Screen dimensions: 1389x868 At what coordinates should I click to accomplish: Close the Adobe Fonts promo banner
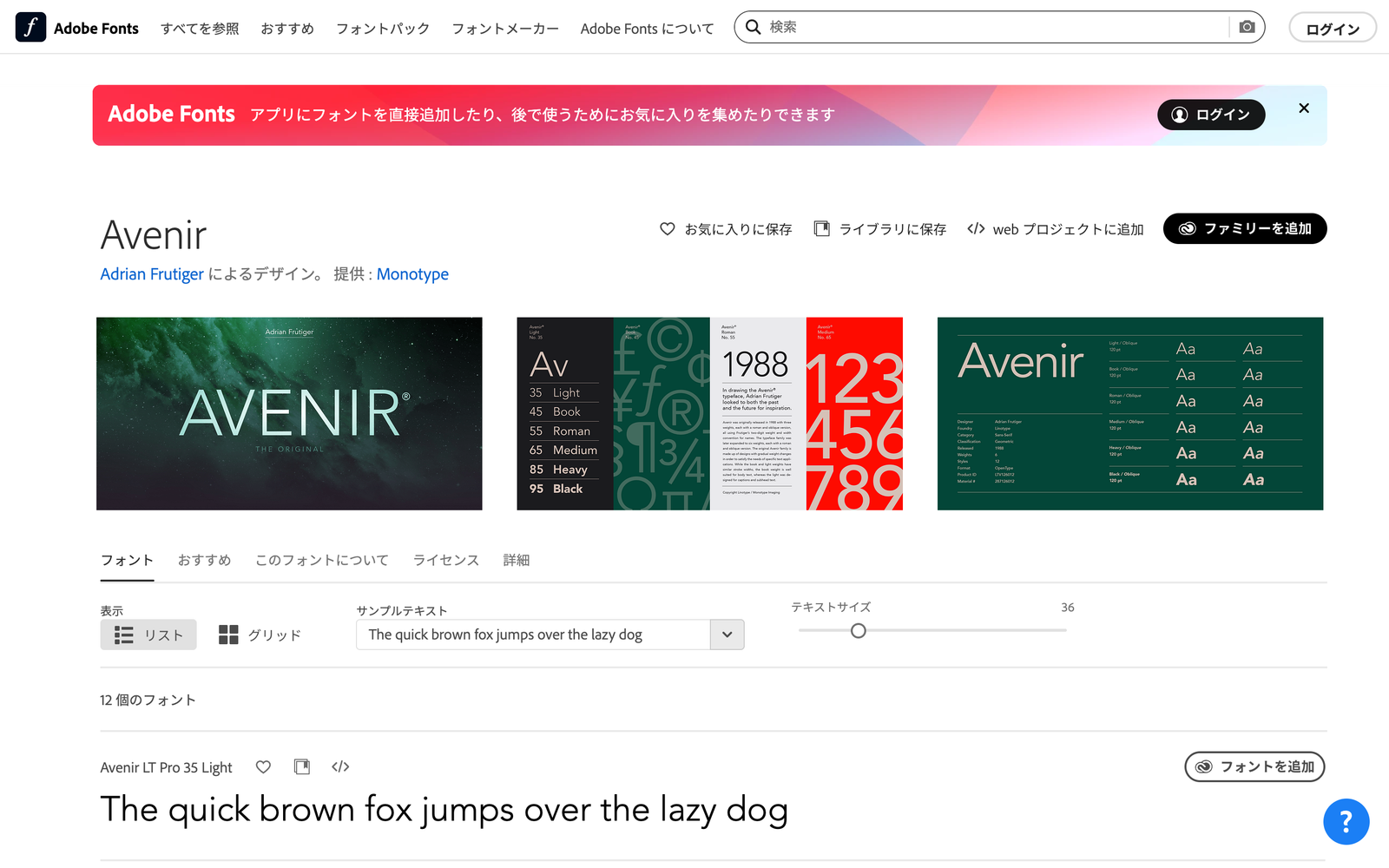[x=1303, y=108]
